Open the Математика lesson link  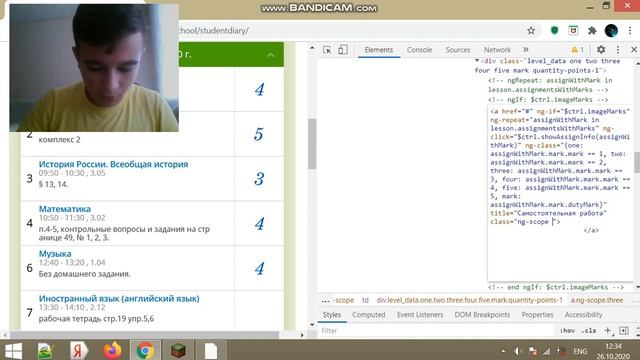coord(64,209)
